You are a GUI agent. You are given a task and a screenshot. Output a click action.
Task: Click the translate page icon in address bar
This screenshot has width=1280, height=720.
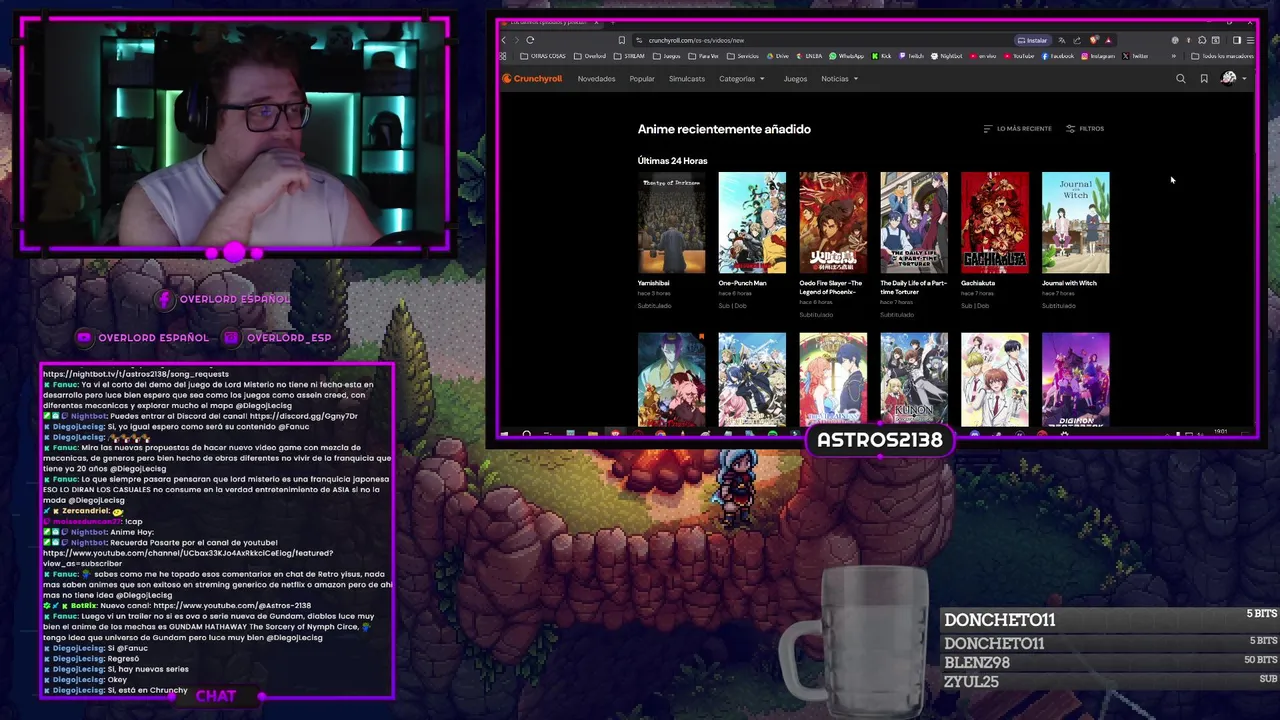tap(1062, 40)
